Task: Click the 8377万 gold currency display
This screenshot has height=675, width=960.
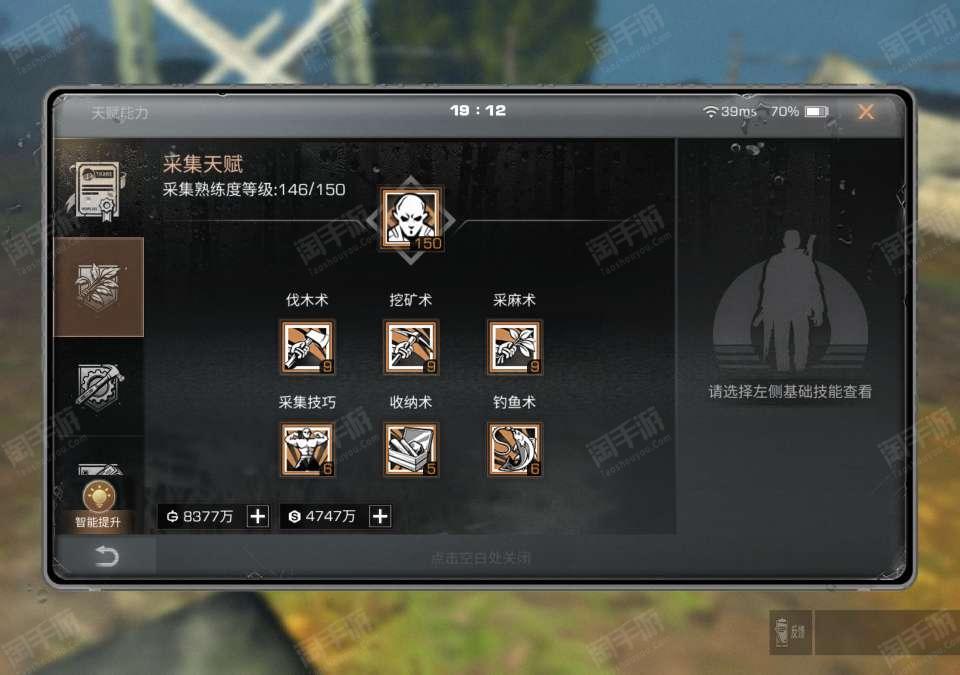Action: [201, 516]
